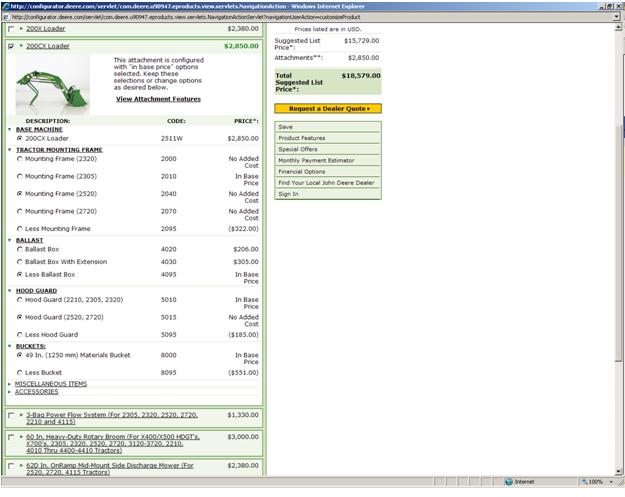The image size is (625, 497).
Task: Select the 200CX Loader base machine radio
Action: click(20, 139)
